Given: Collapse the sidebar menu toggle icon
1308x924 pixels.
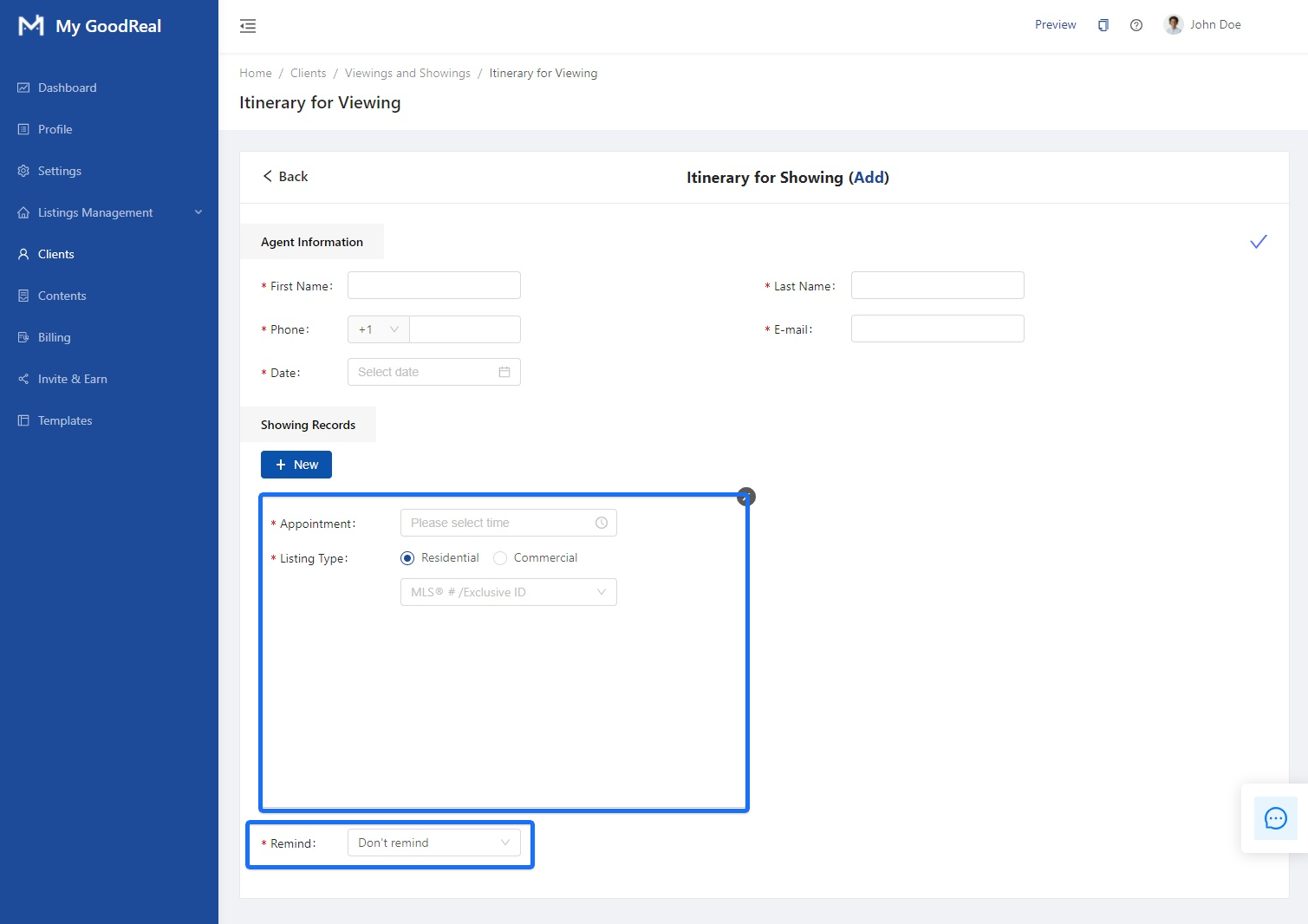Looking at the screenshot, I should 248,26.
